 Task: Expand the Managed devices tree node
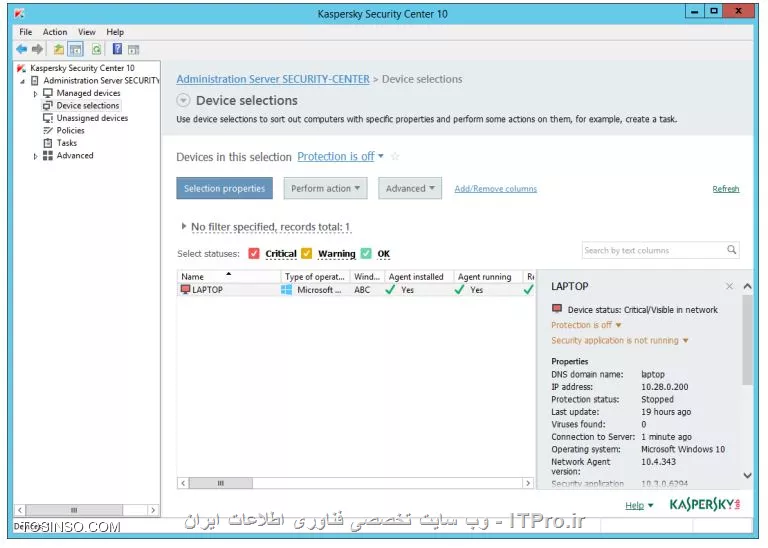pyautogui.click(x=35, y=94)
